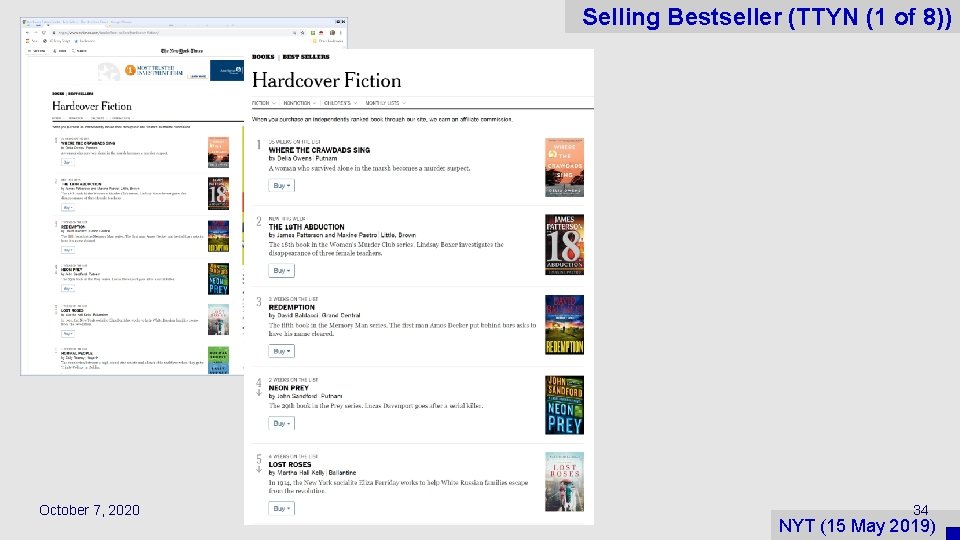Click the browser reload icon in small window
The width and height of the screenshot is (960, 540).
click(43, 32)
